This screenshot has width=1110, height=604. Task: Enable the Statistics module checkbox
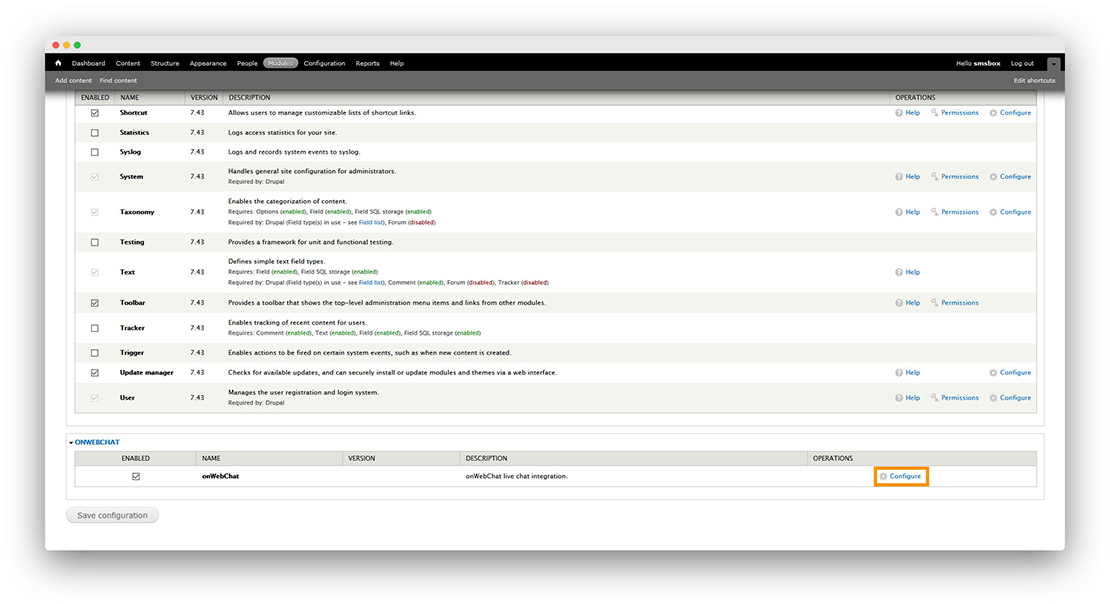95,133
